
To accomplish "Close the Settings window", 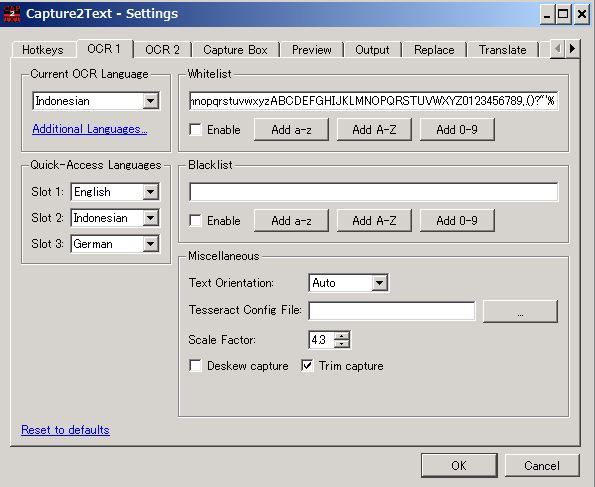I will coord(582,15).
